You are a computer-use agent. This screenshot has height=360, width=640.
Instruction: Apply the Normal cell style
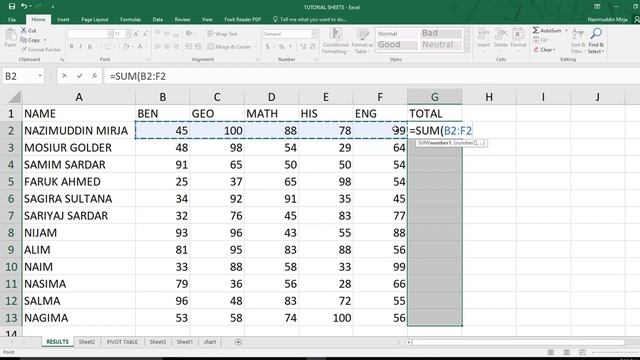pos(396,33)
